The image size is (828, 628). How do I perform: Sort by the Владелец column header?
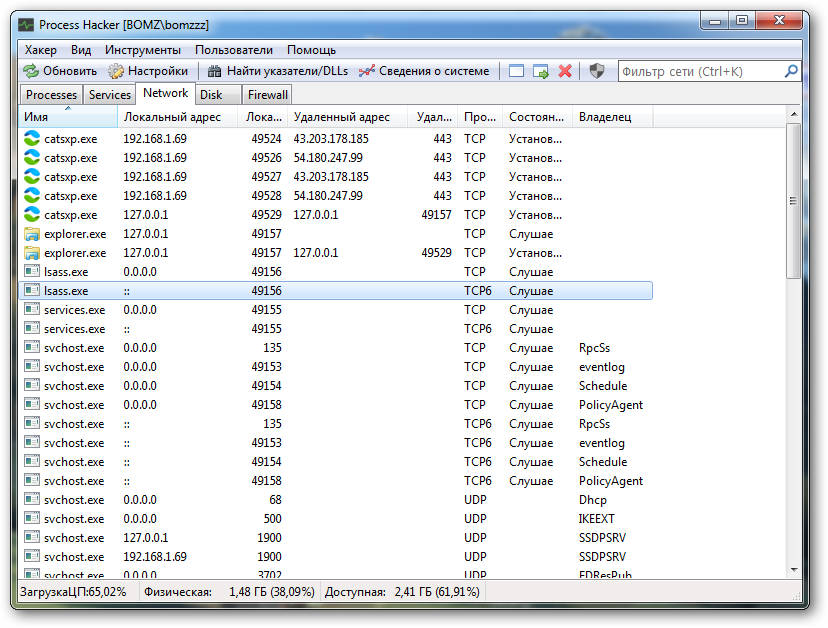(x=605, y=117)
